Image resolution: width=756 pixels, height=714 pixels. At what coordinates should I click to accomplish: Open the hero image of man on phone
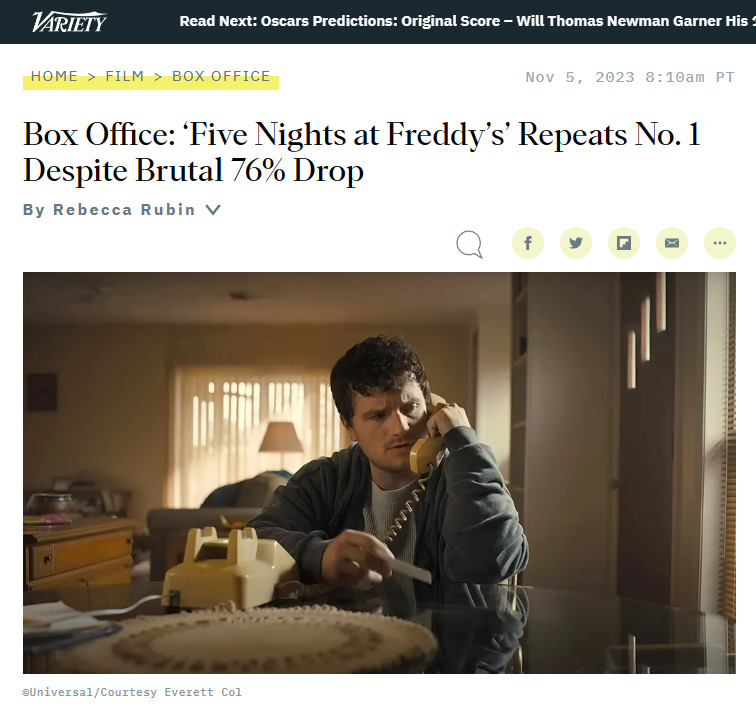(379, 472)
